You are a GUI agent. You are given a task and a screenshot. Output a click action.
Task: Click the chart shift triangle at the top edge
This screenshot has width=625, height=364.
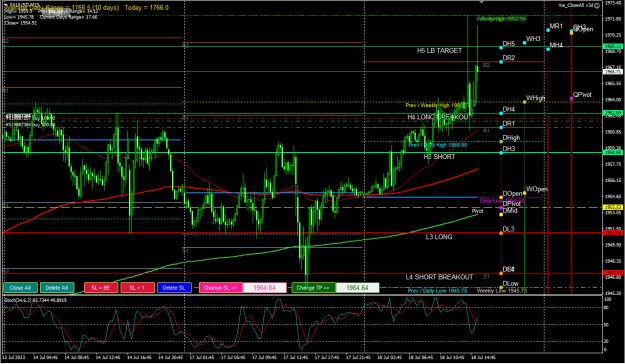(482, 2)
